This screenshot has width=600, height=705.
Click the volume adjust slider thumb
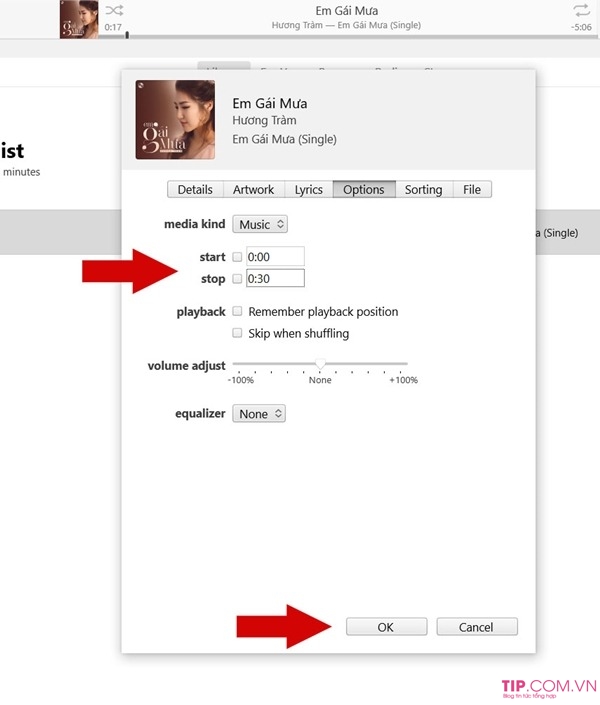(320, 363)
